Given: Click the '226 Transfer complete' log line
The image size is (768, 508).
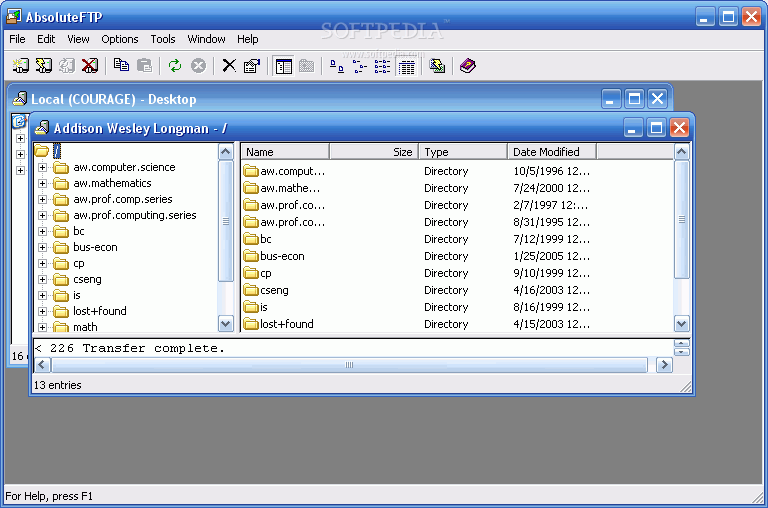Looking at the screenshot, I should coord(130,348).
